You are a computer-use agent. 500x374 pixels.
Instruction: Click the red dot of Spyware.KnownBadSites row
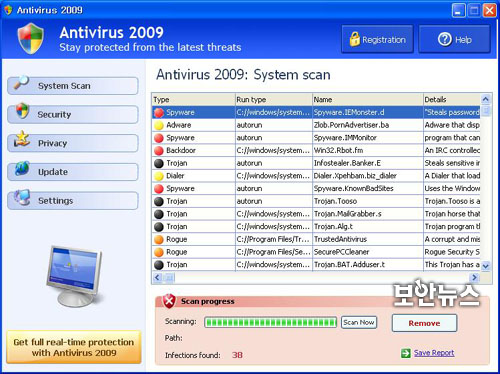pos(159,189)
